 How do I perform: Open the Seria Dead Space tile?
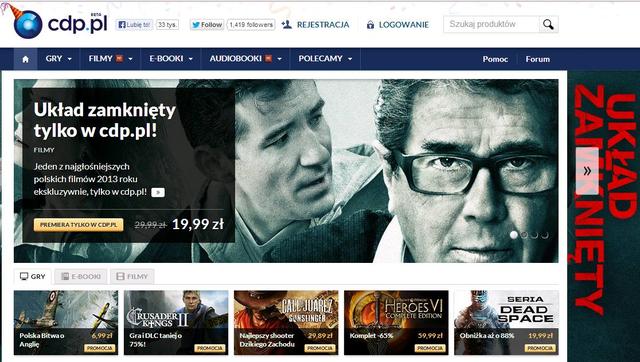(x=507, y=322)
